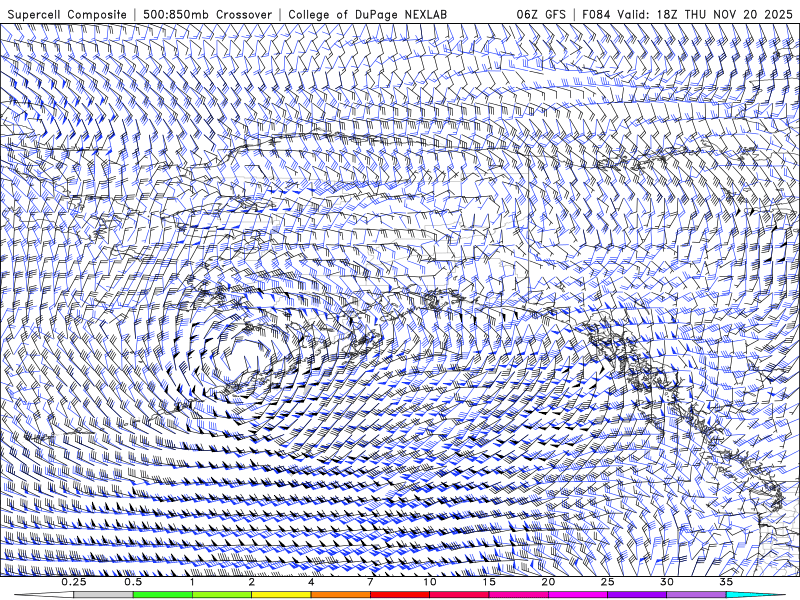Click the gray color swatch in the legend
The height and width of the screenshot is (600, 800).
pos(103,595)
